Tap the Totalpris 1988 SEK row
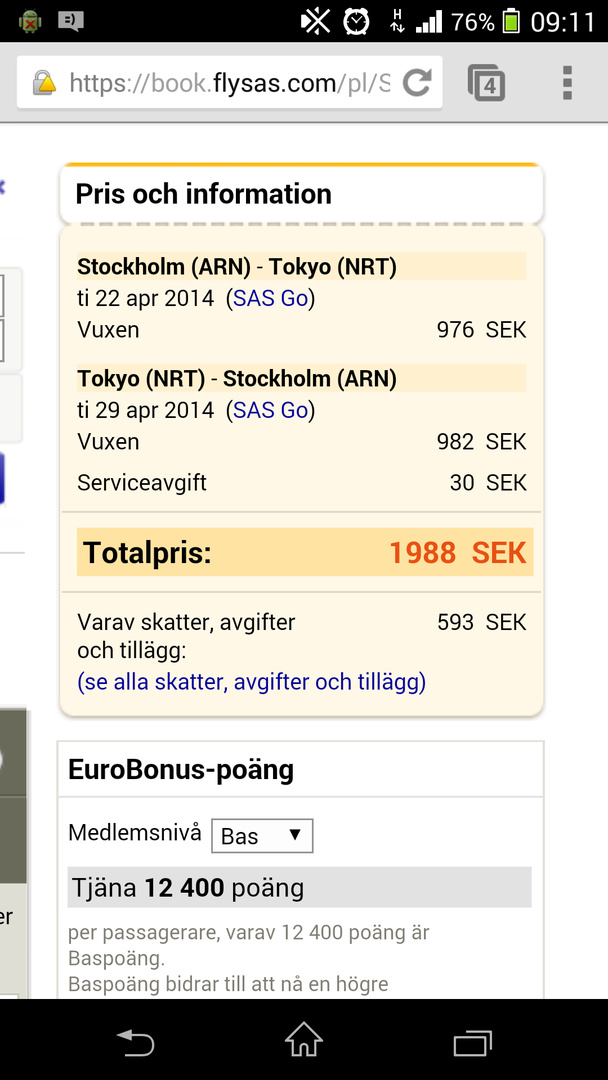The height and width of the screenshot is (1080, 608). coord(304,553)
